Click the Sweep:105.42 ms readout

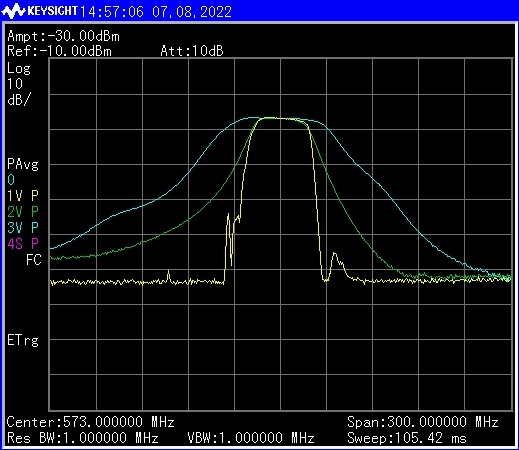pyautogui.click(x=407, y=438)
